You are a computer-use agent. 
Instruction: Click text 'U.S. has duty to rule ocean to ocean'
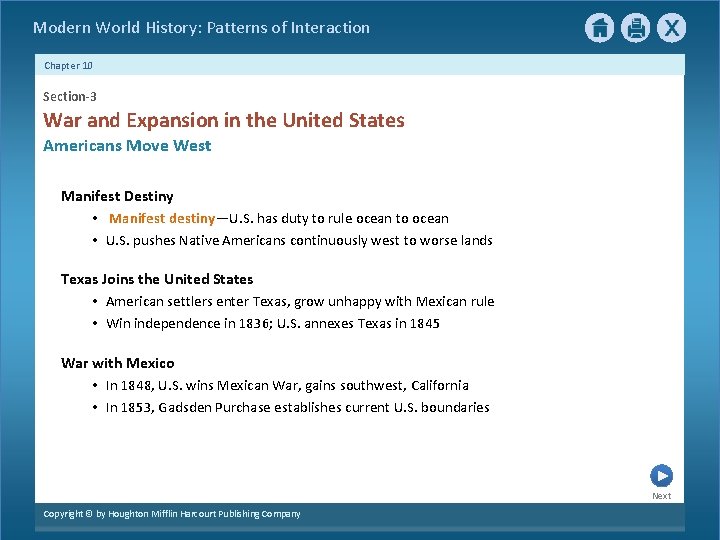point(339,219)
